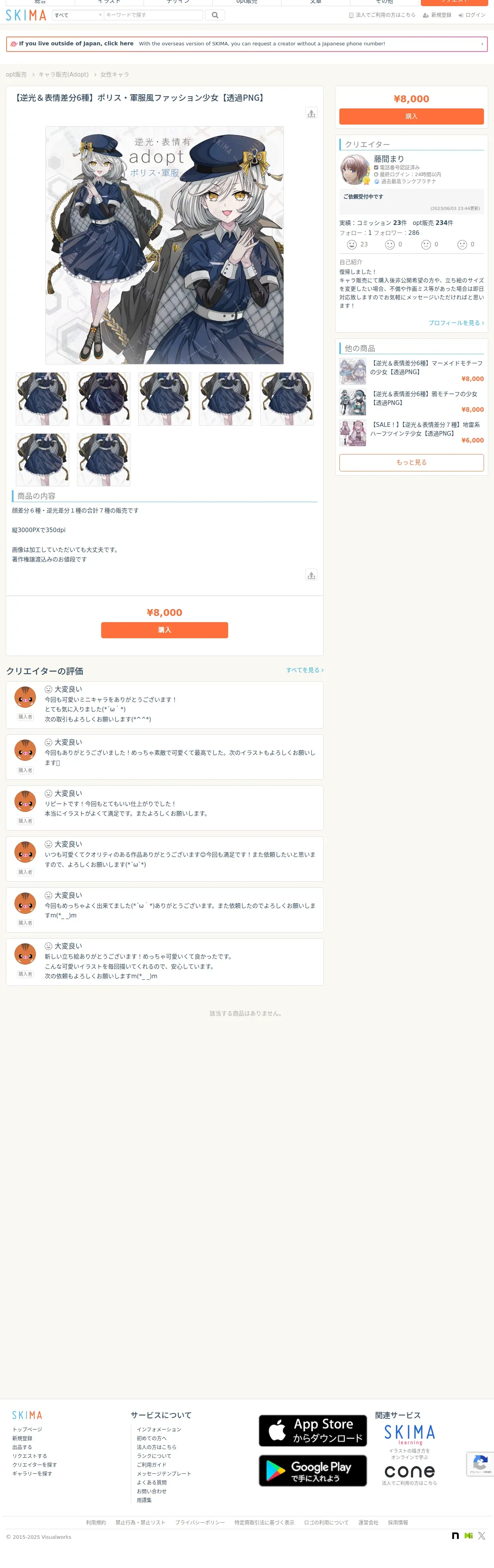Click the SKIMA logo in the footer

click(x=27, y=1415)
